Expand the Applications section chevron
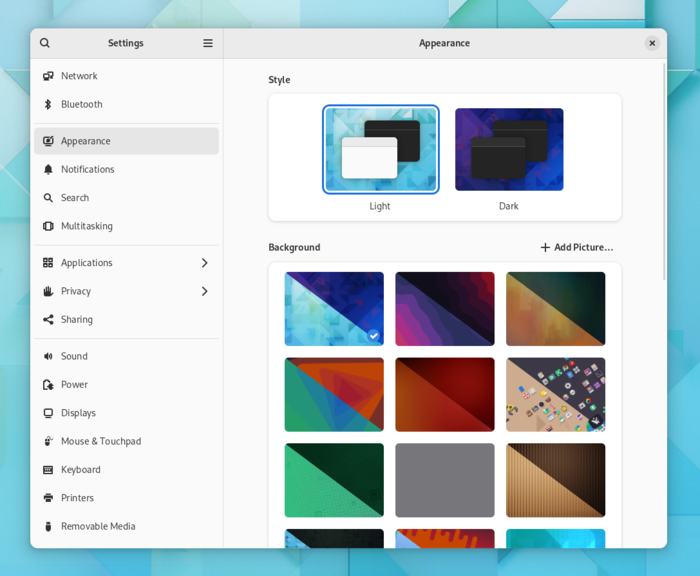The height and width of the screenshot is (576, 700). (204, 263)
